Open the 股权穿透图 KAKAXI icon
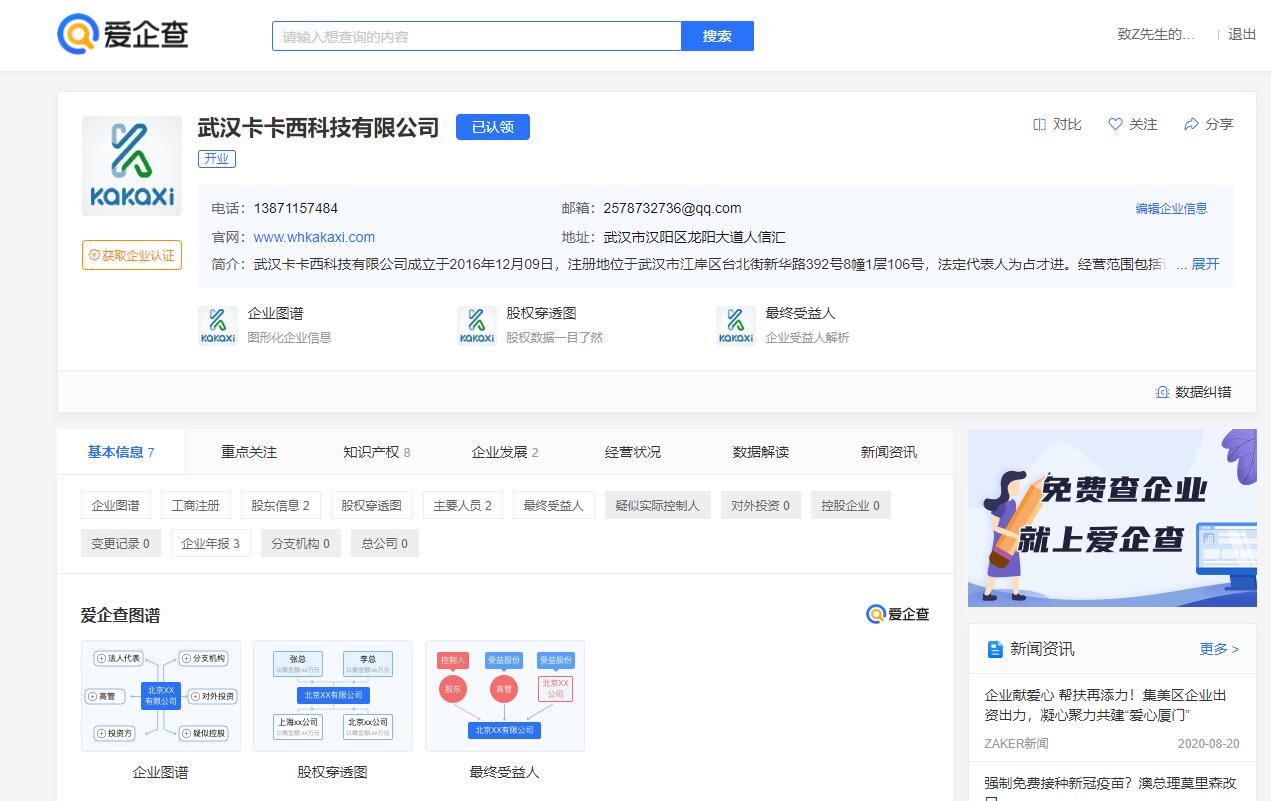 (x=477, y=326)
